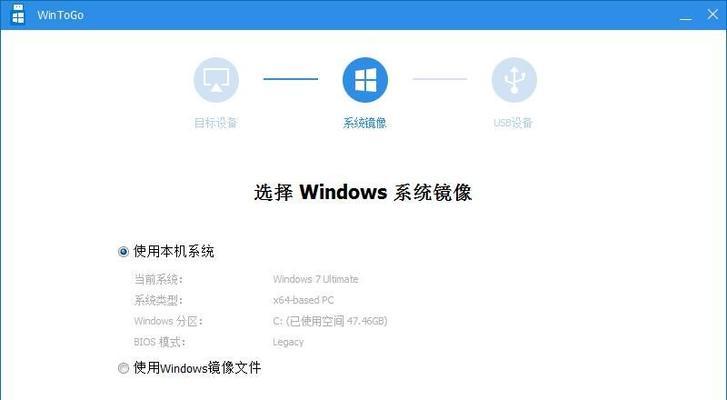The image size is (727, 400).
Task: Select the USB device step icon
Action: (514, 80)
